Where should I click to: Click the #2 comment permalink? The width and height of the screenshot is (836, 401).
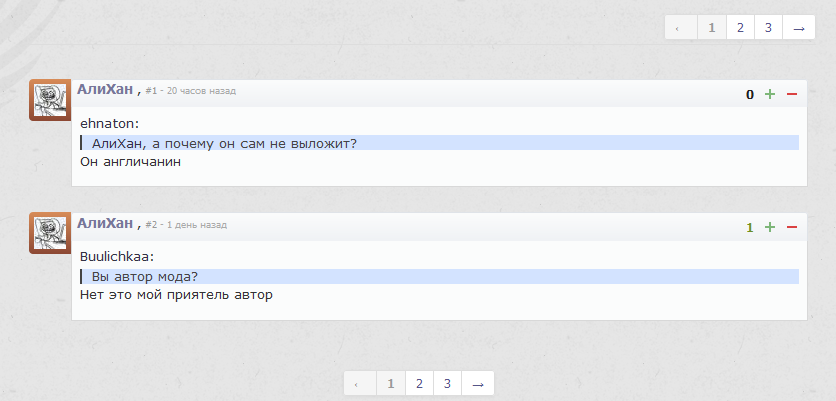152,225
